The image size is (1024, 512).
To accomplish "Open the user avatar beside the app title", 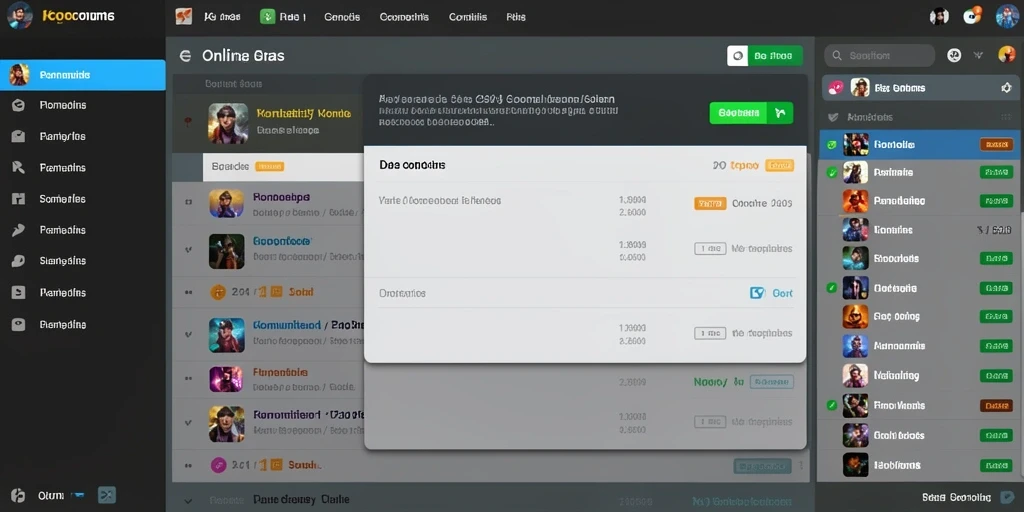I will coord(19,15).
